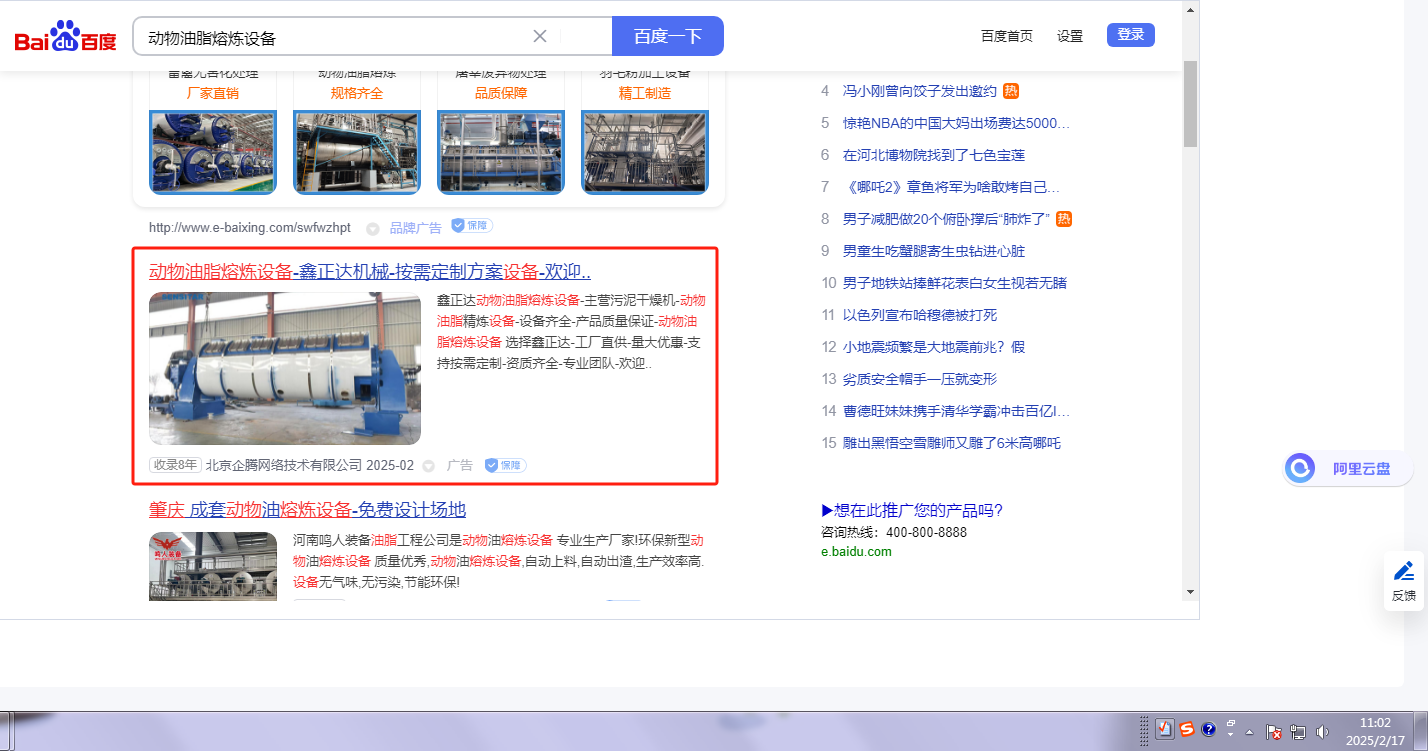This screenshot has height=751, width=1428.
Task: Open hot search 以色列宣布哈穆德被打死
Action: [x=920, y=315]
